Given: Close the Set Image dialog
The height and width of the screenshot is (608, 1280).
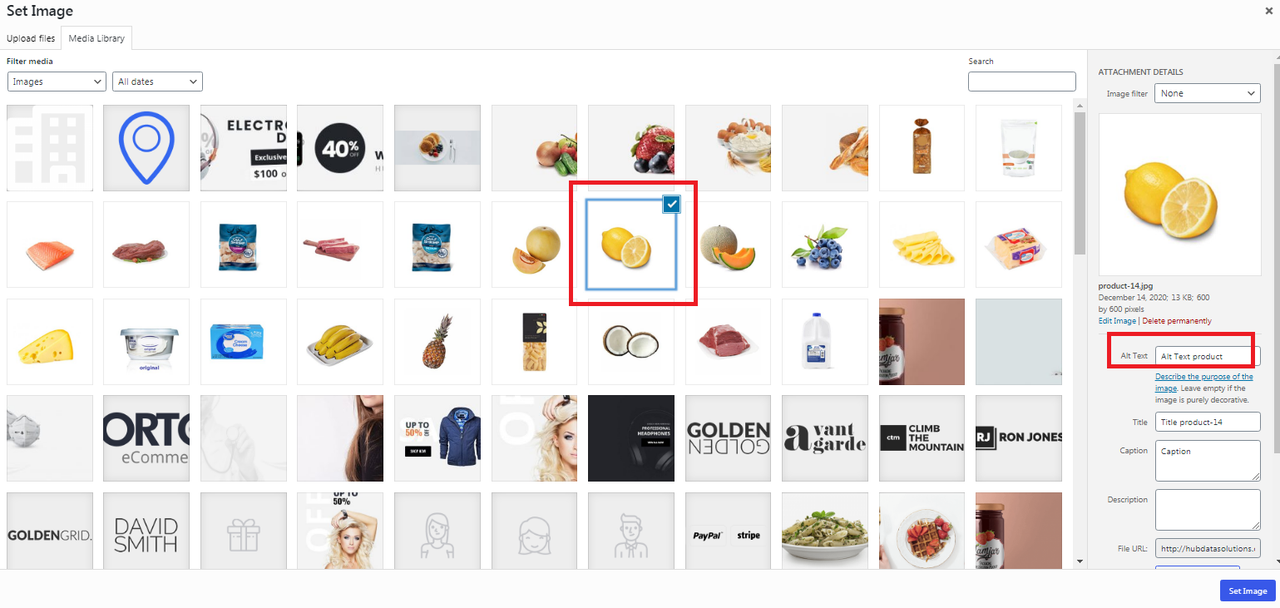Looking at the screenshot, I should [x=1269, y=10].
